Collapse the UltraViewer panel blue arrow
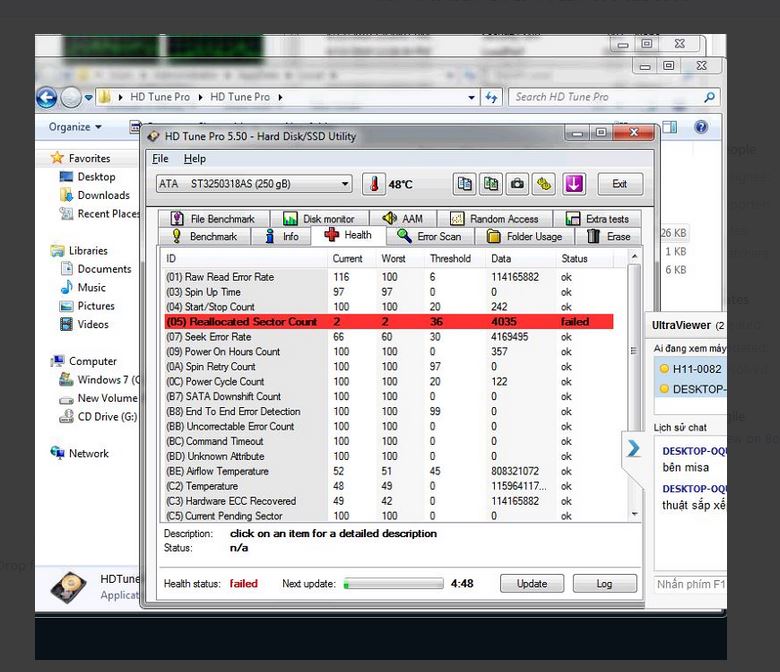The height and width of the screenshot is (672, 780). pyautogui.click(x=633, y=449)
